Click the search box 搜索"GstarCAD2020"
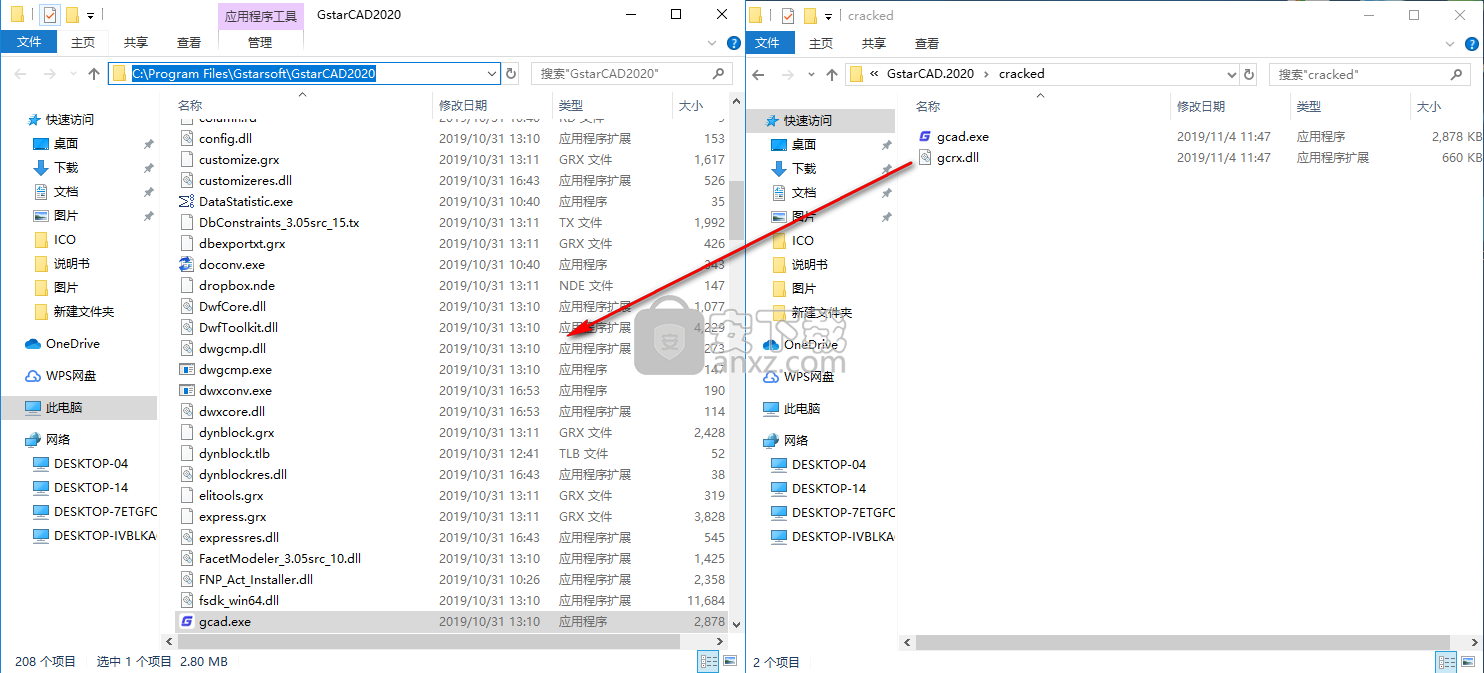1484x673 pixels. tap(631, 73)
